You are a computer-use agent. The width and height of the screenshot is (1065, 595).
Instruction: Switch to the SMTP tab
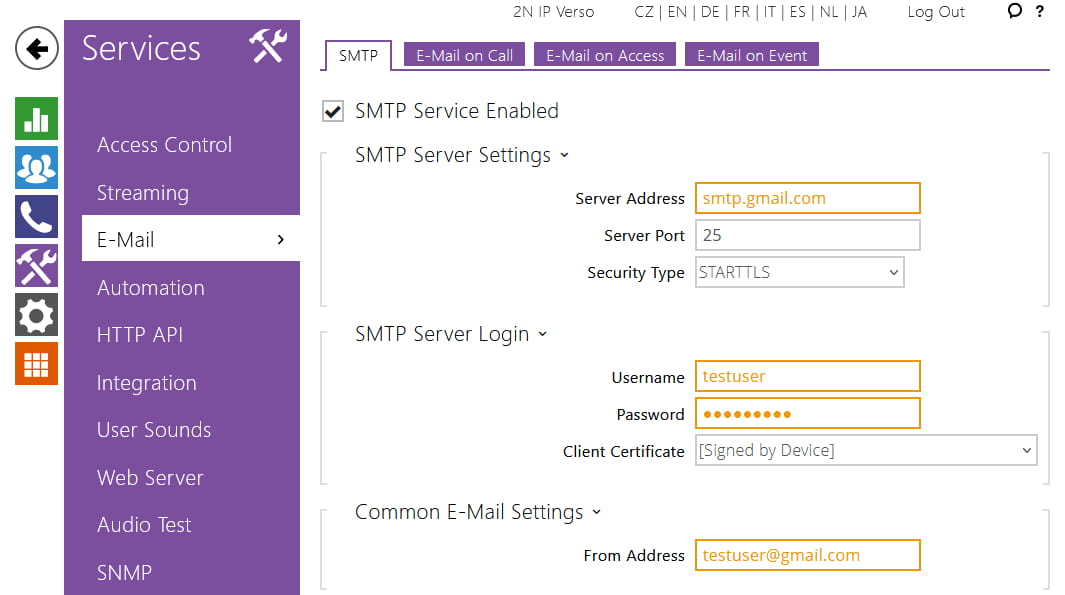[x=358, y=56]
